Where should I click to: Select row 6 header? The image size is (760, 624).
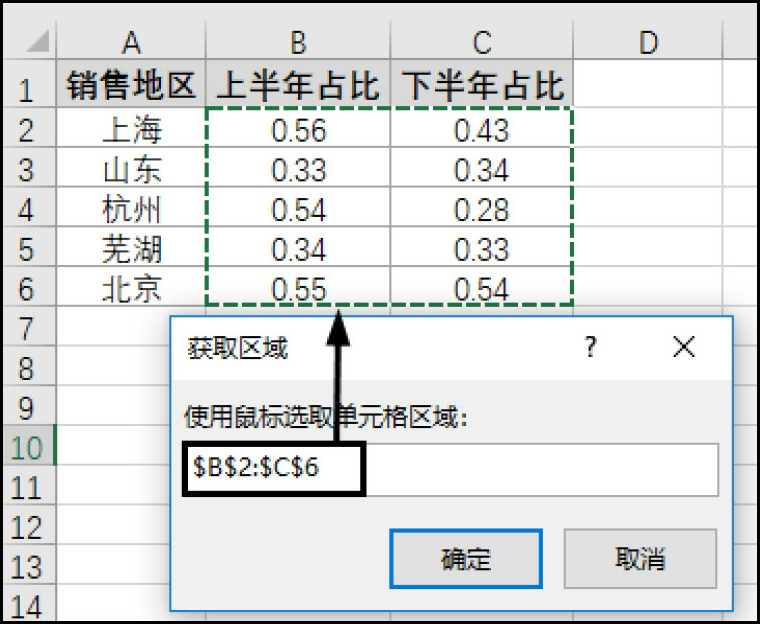[29, 286]
